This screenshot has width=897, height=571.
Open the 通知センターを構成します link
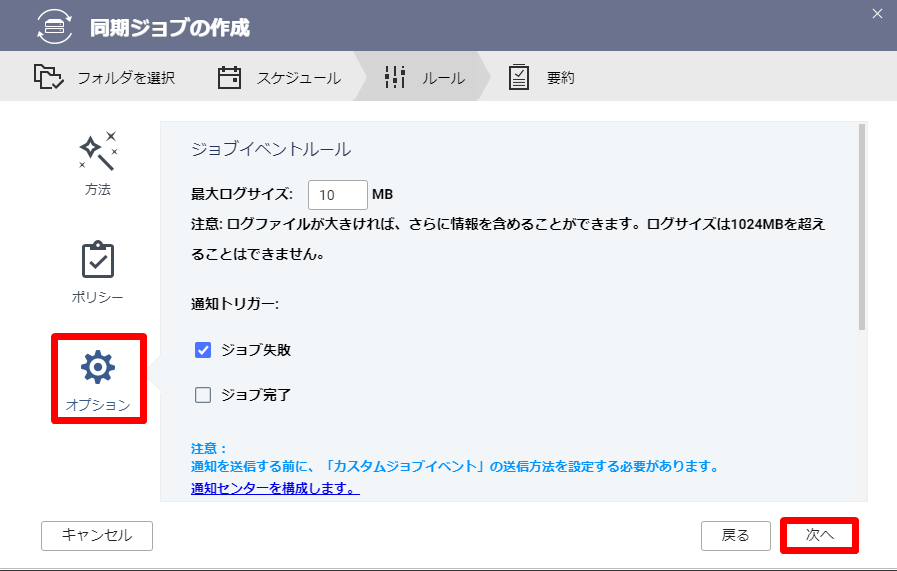tap(275, 488)
